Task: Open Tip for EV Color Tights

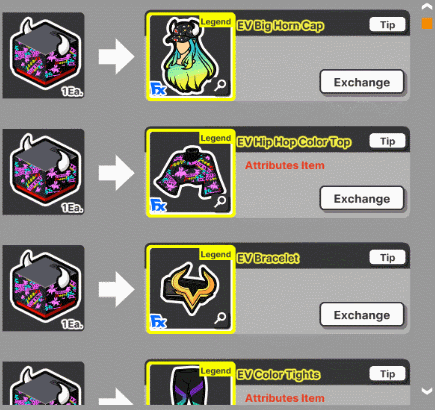Action: click(x=388, y=374)
